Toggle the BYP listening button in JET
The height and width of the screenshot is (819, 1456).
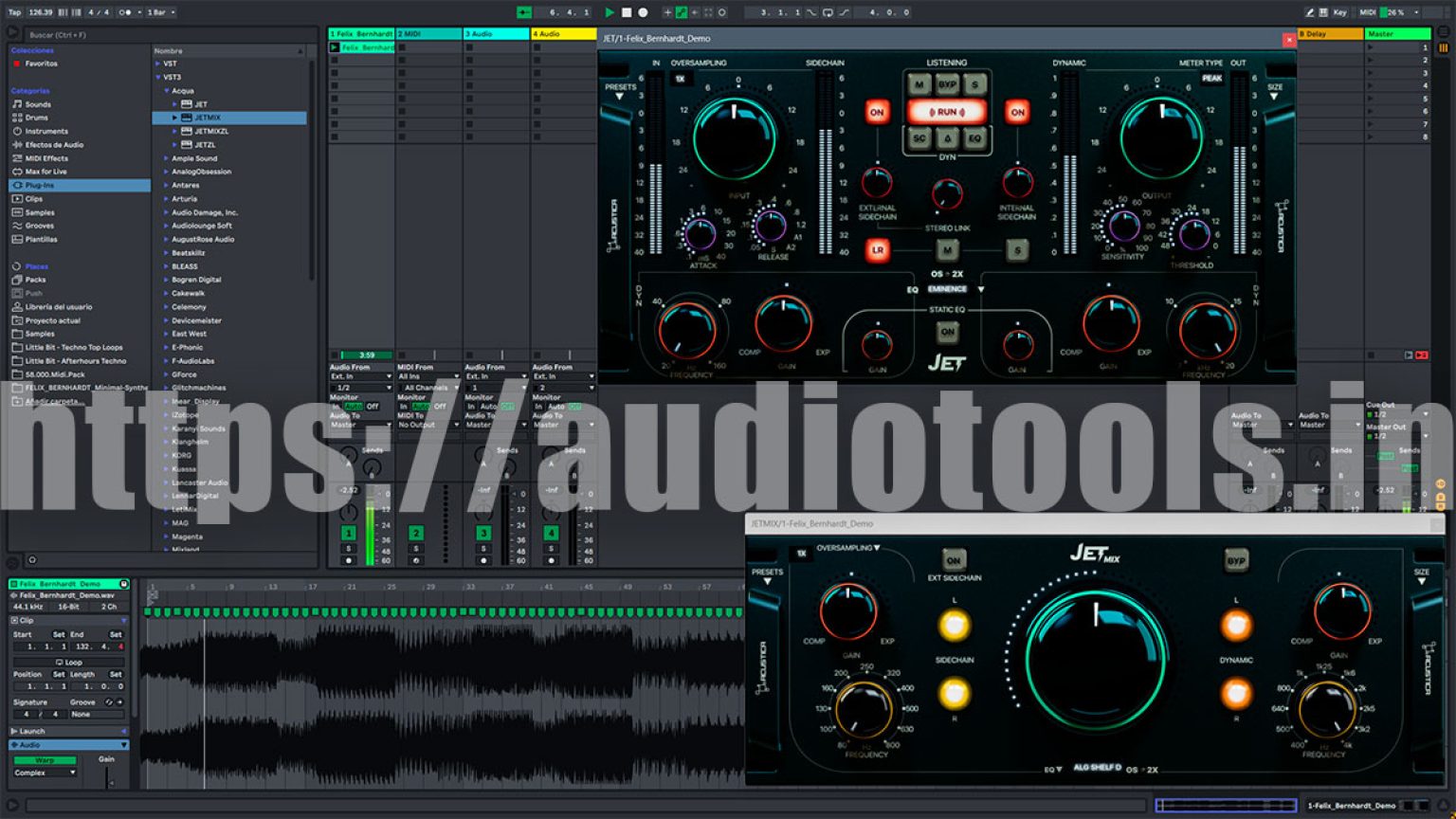click(x=947, y=84)
